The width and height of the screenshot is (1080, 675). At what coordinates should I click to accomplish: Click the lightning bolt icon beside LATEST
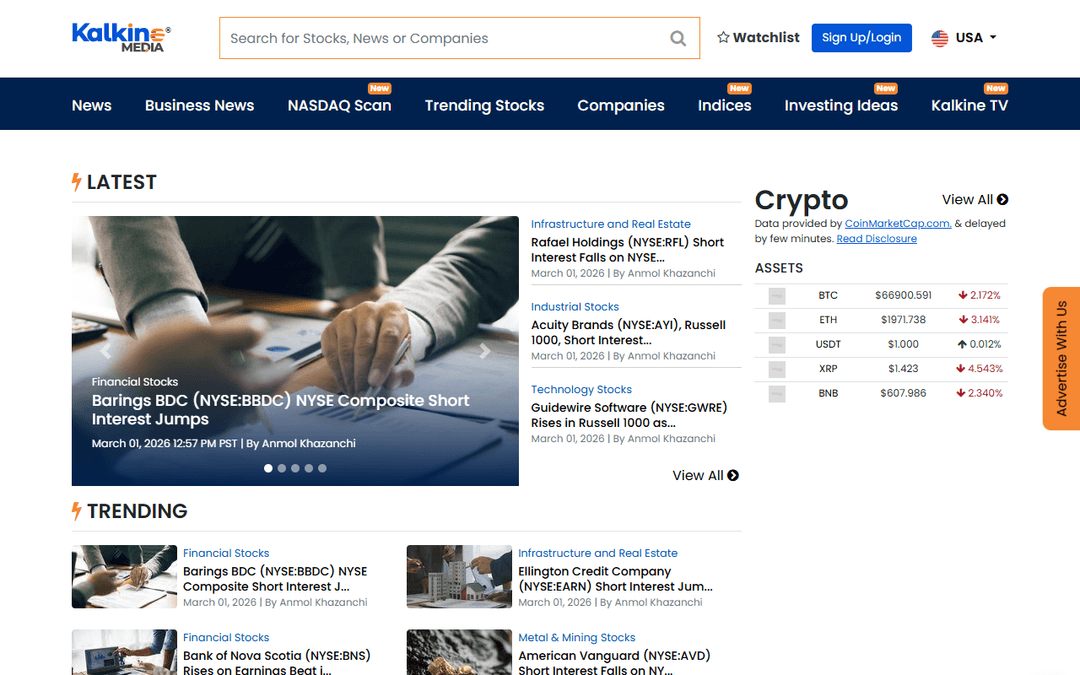point(76,182)
